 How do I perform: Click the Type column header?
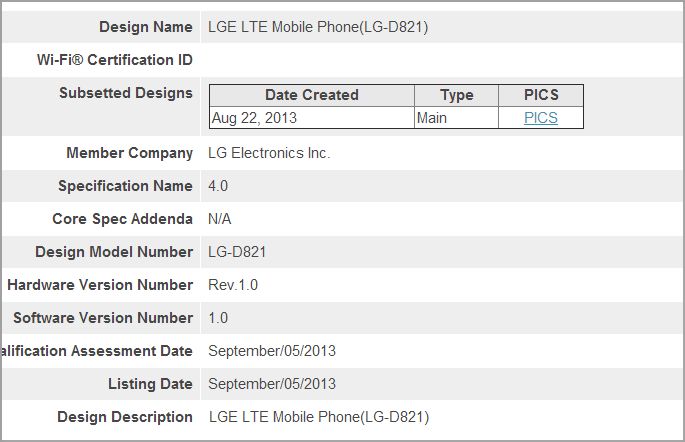click(457, 95)
